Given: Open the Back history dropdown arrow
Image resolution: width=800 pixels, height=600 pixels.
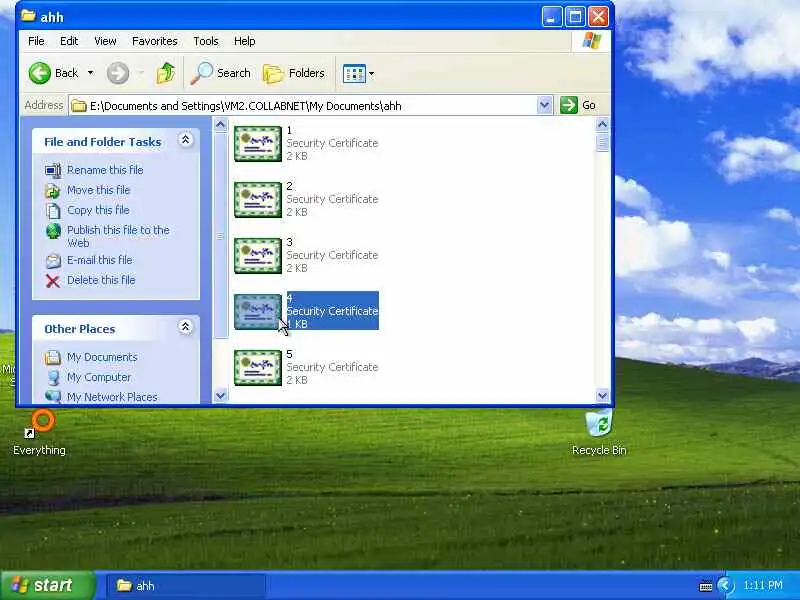Looking at the screenshot, I should (x=90, y=73).
